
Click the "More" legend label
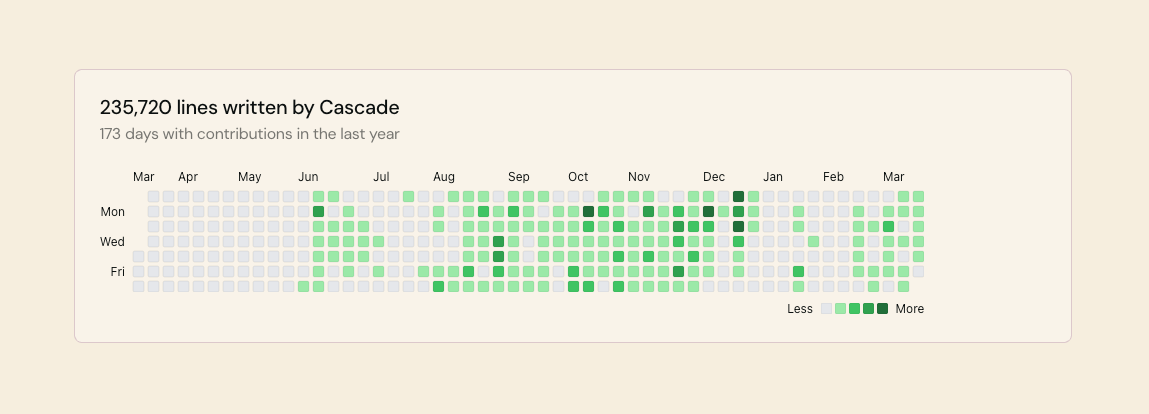point(909,308)
